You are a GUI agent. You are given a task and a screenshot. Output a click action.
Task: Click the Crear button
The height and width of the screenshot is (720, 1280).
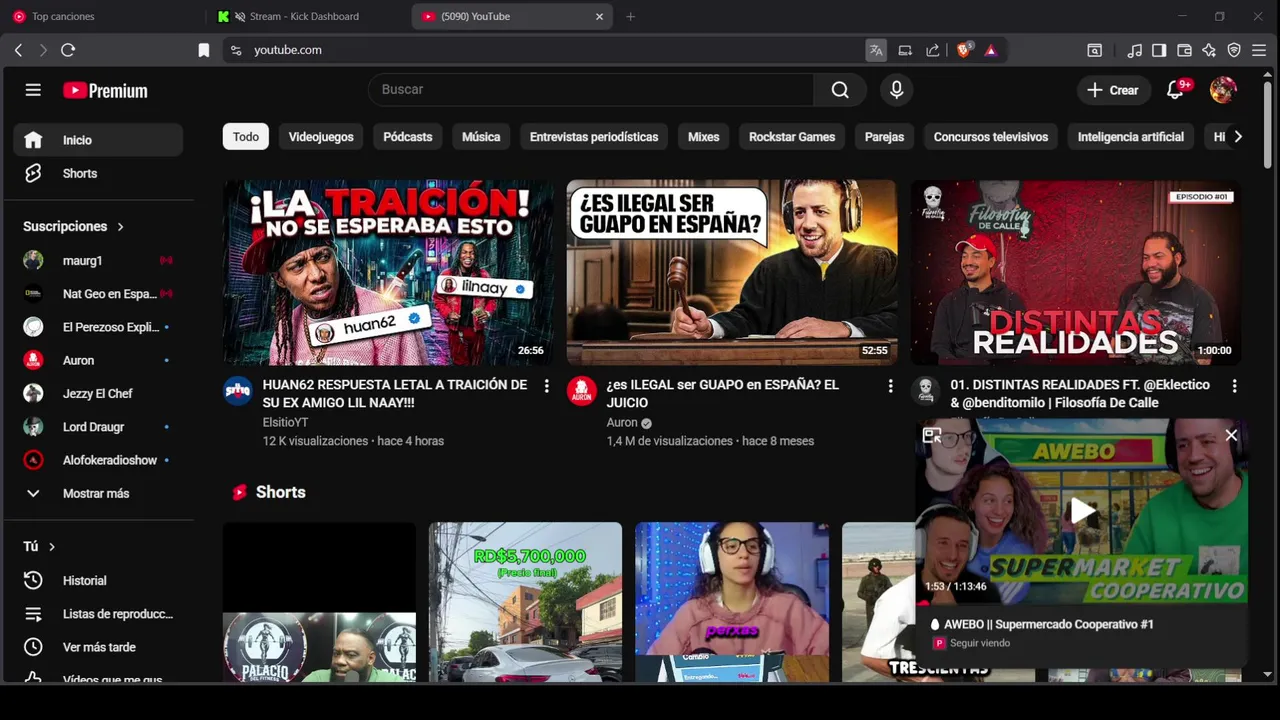[x=1113, y=90]
